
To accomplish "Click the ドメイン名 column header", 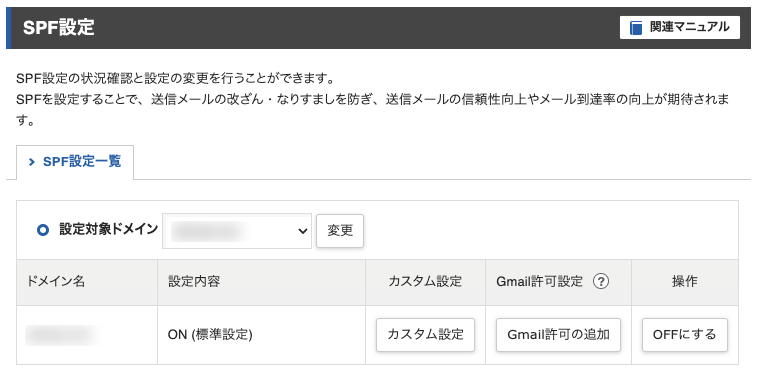I will 56,282.
